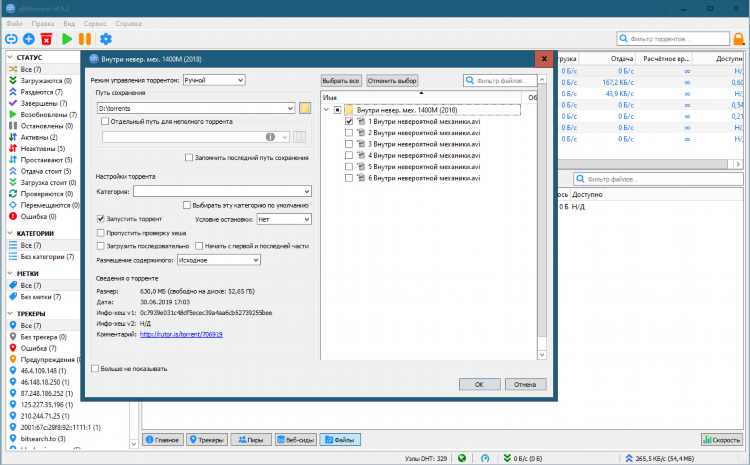
Task: Click the Отменить выбор button
Action: pos(392,81)
